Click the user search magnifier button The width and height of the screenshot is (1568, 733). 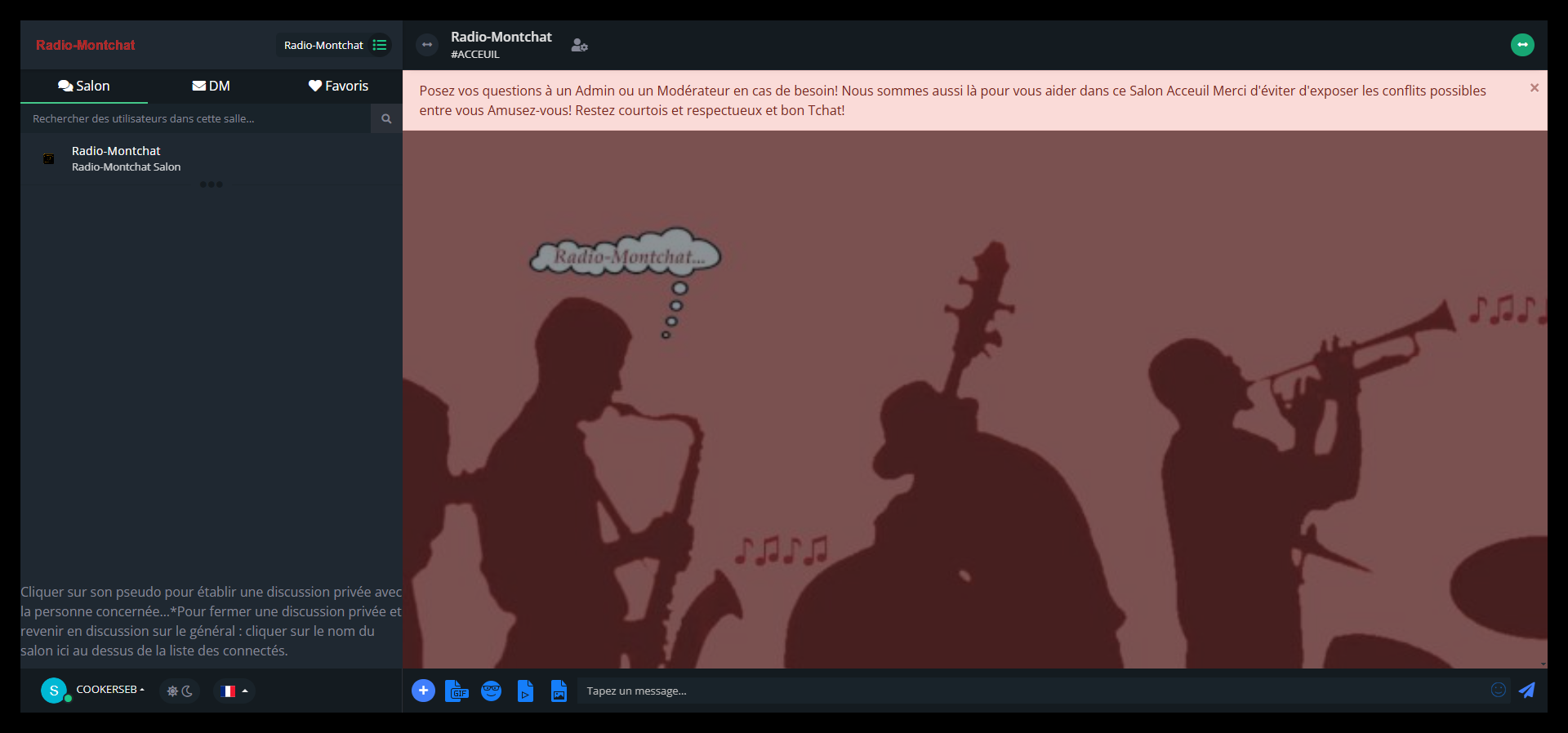[x=386, y=119]
